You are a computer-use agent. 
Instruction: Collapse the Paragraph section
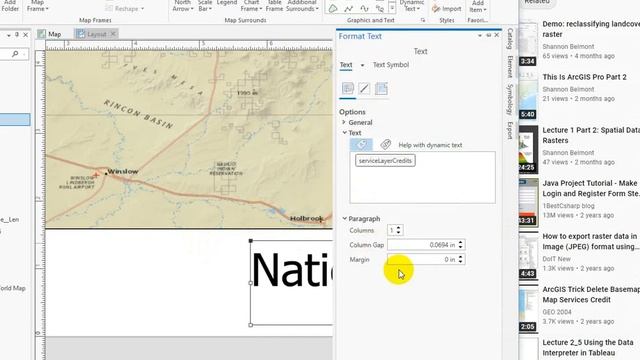tap(344, 218)
